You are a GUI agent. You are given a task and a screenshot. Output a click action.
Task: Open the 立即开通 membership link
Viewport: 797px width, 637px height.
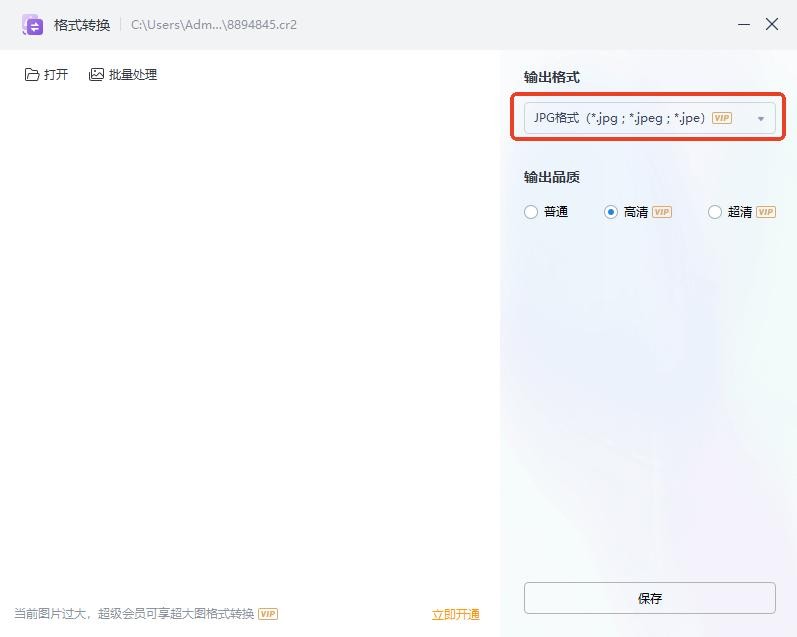pyautogui.click(x=455, y=615)
